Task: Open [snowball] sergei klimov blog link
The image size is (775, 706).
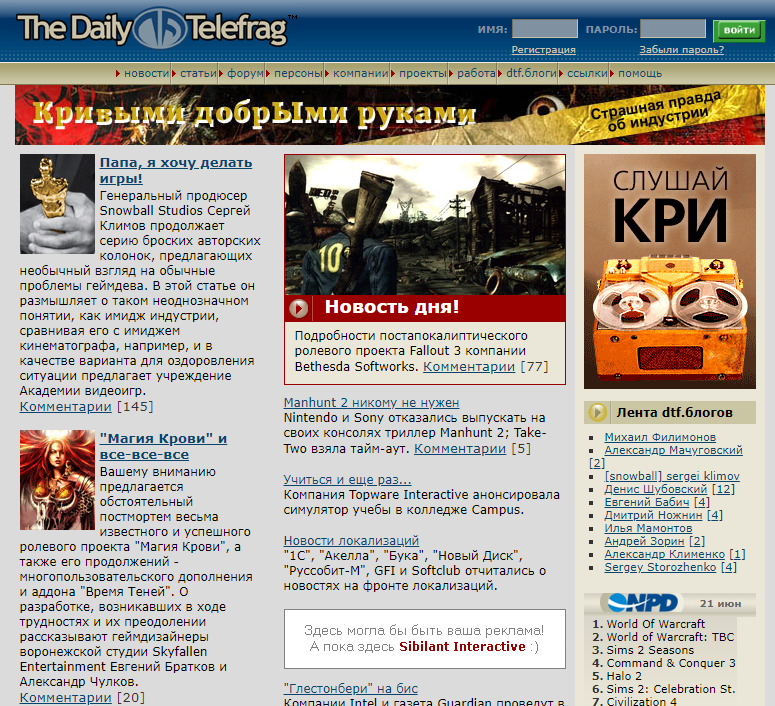Action: [672, 476]
